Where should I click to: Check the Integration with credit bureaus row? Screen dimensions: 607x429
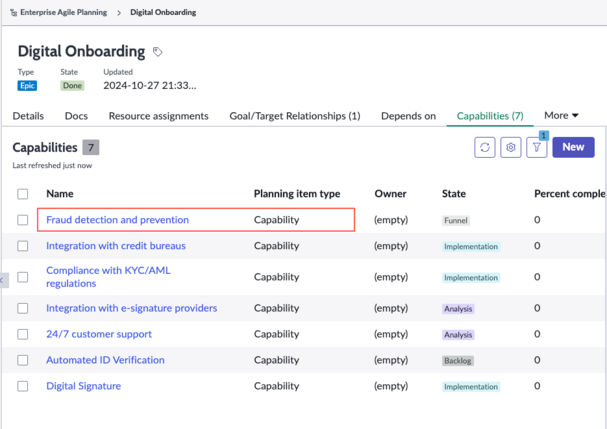coord(23,246)
